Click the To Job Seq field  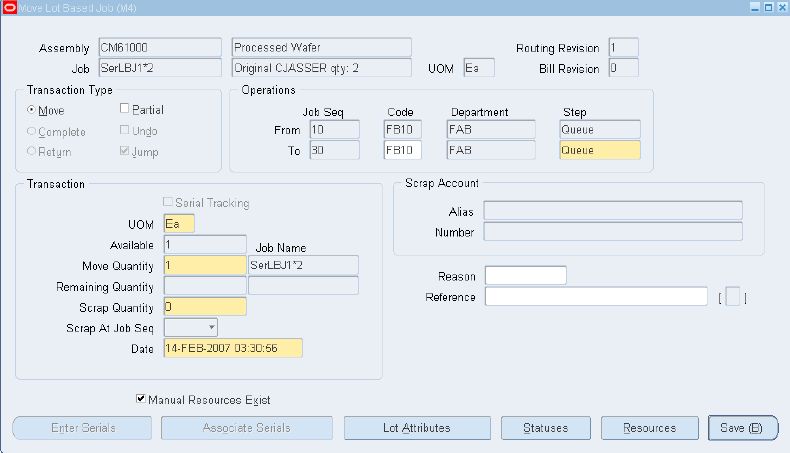tap(335, 150)
